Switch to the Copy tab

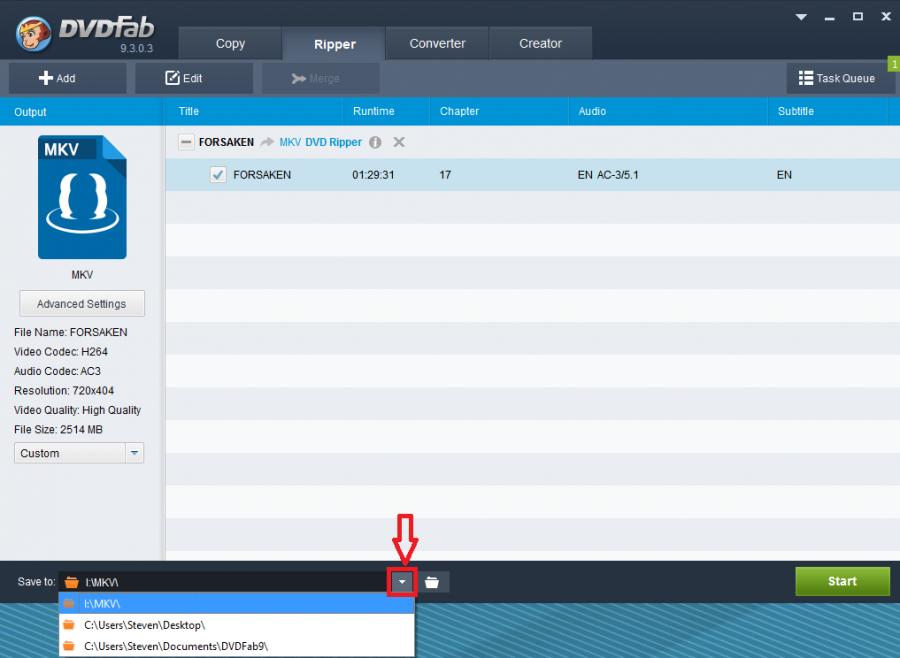point(230,44)
